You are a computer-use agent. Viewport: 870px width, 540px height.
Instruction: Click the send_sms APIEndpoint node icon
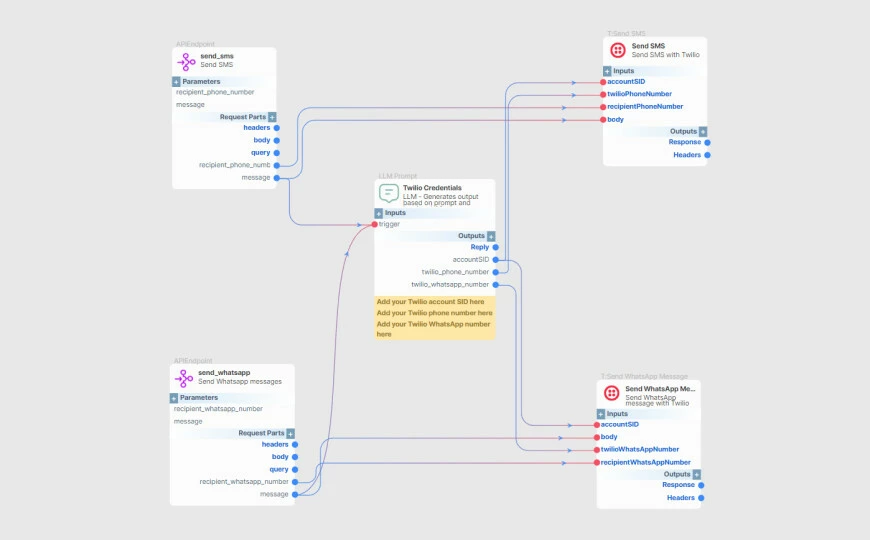click(186, 61)
